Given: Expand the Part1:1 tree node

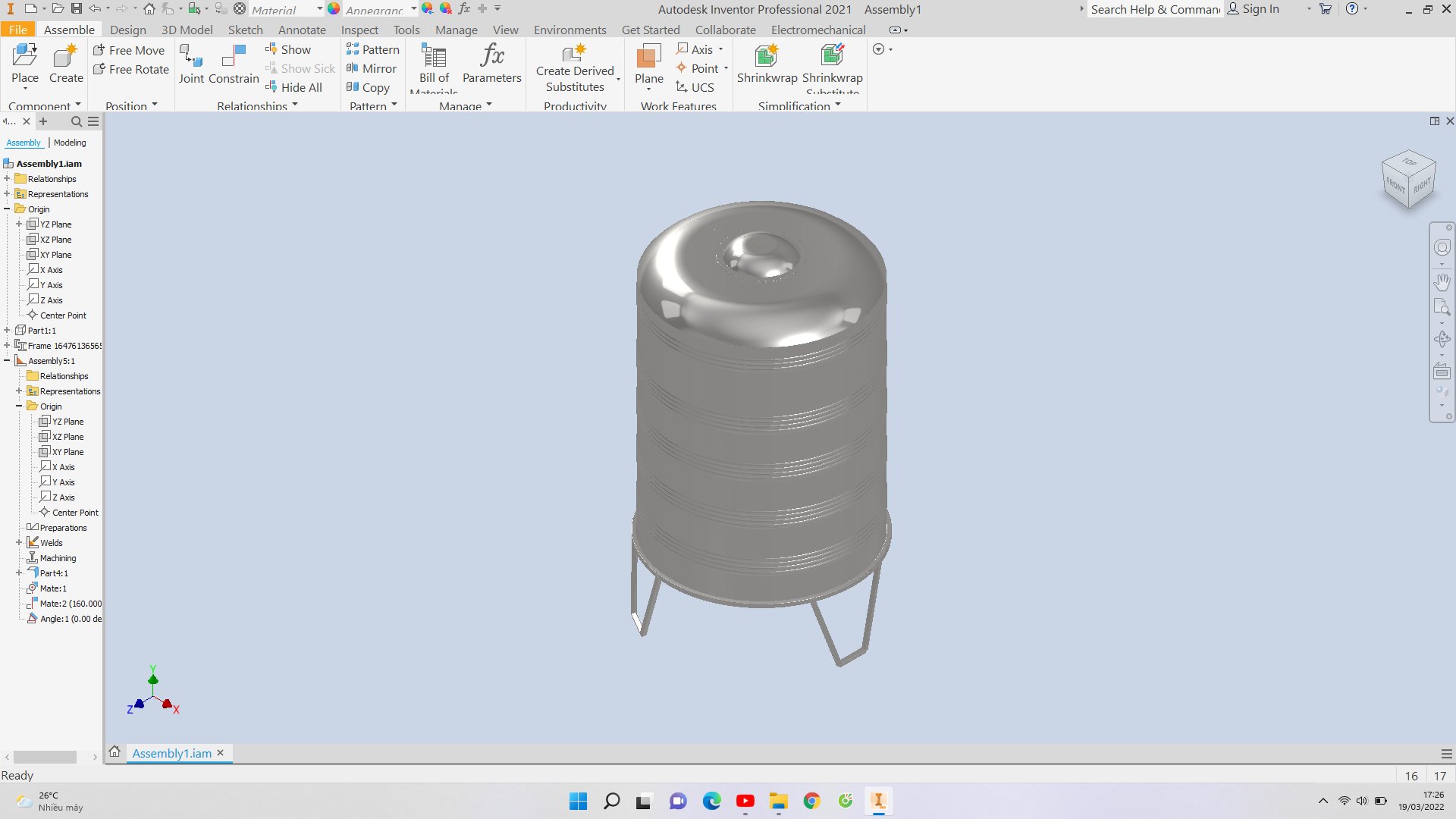Looking at the screenshot, I should (7, 331).
